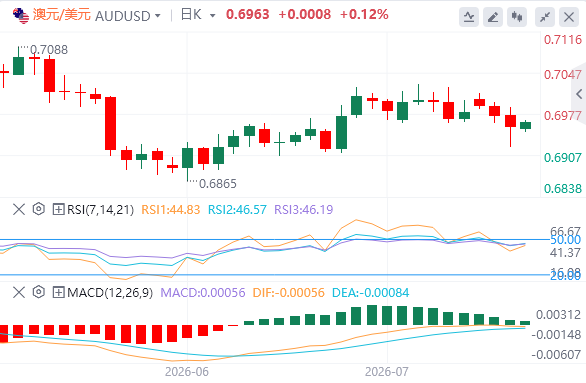586x383 pixels.
Task: Expand the MACD panel with plus icon
Action: (x=58, y=292)
